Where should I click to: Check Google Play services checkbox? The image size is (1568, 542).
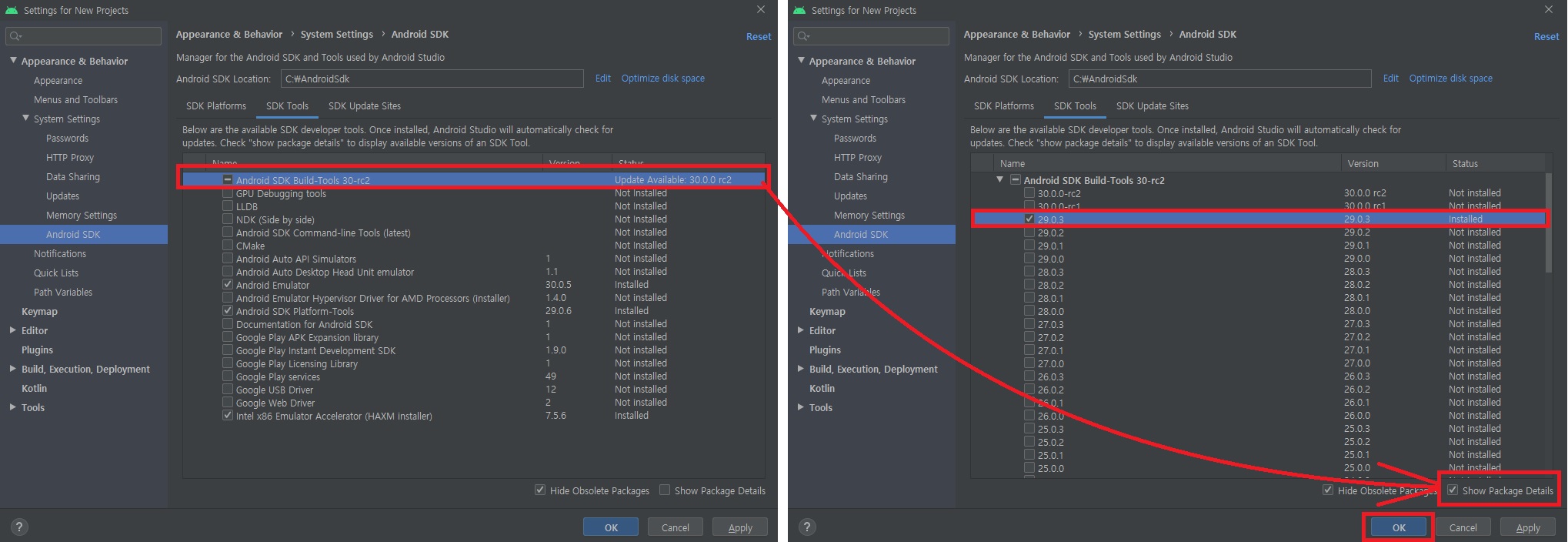(228, 376)
